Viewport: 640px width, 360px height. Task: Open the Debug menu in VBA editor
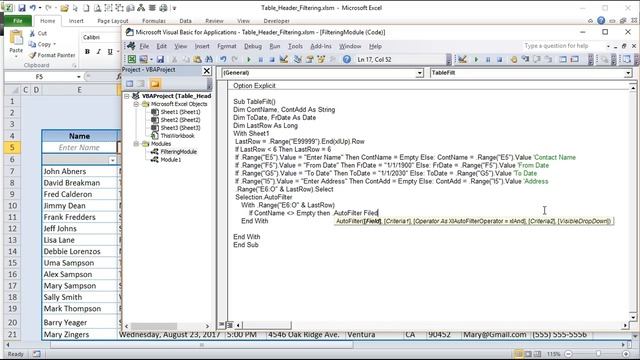click(x=253, y=46)
